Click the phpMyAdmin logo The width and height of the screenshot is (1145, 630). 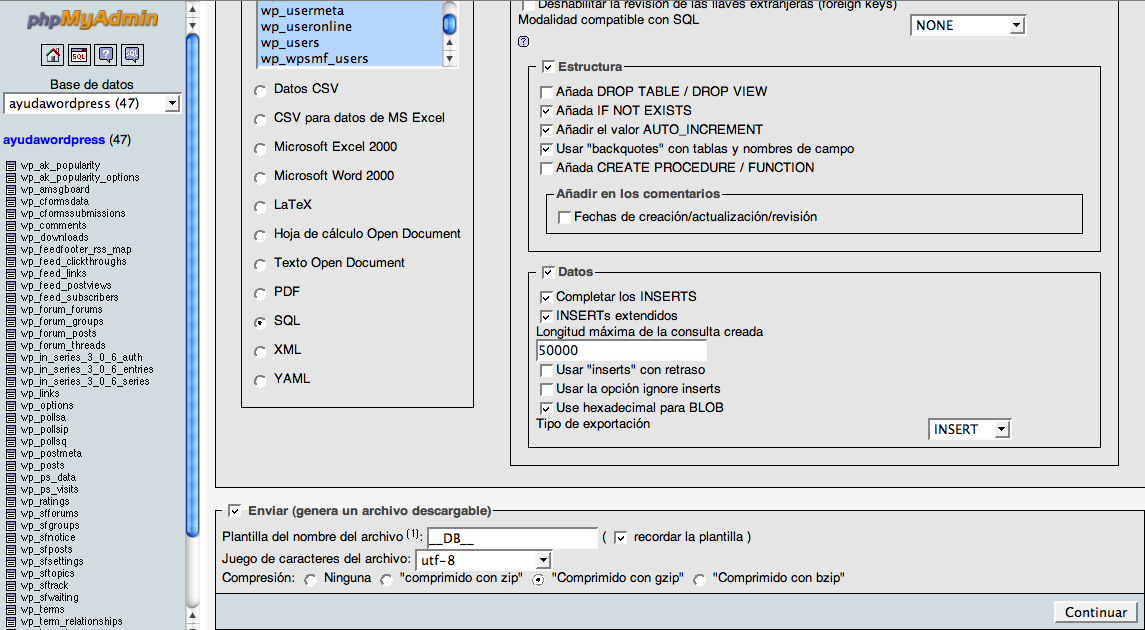92,18
